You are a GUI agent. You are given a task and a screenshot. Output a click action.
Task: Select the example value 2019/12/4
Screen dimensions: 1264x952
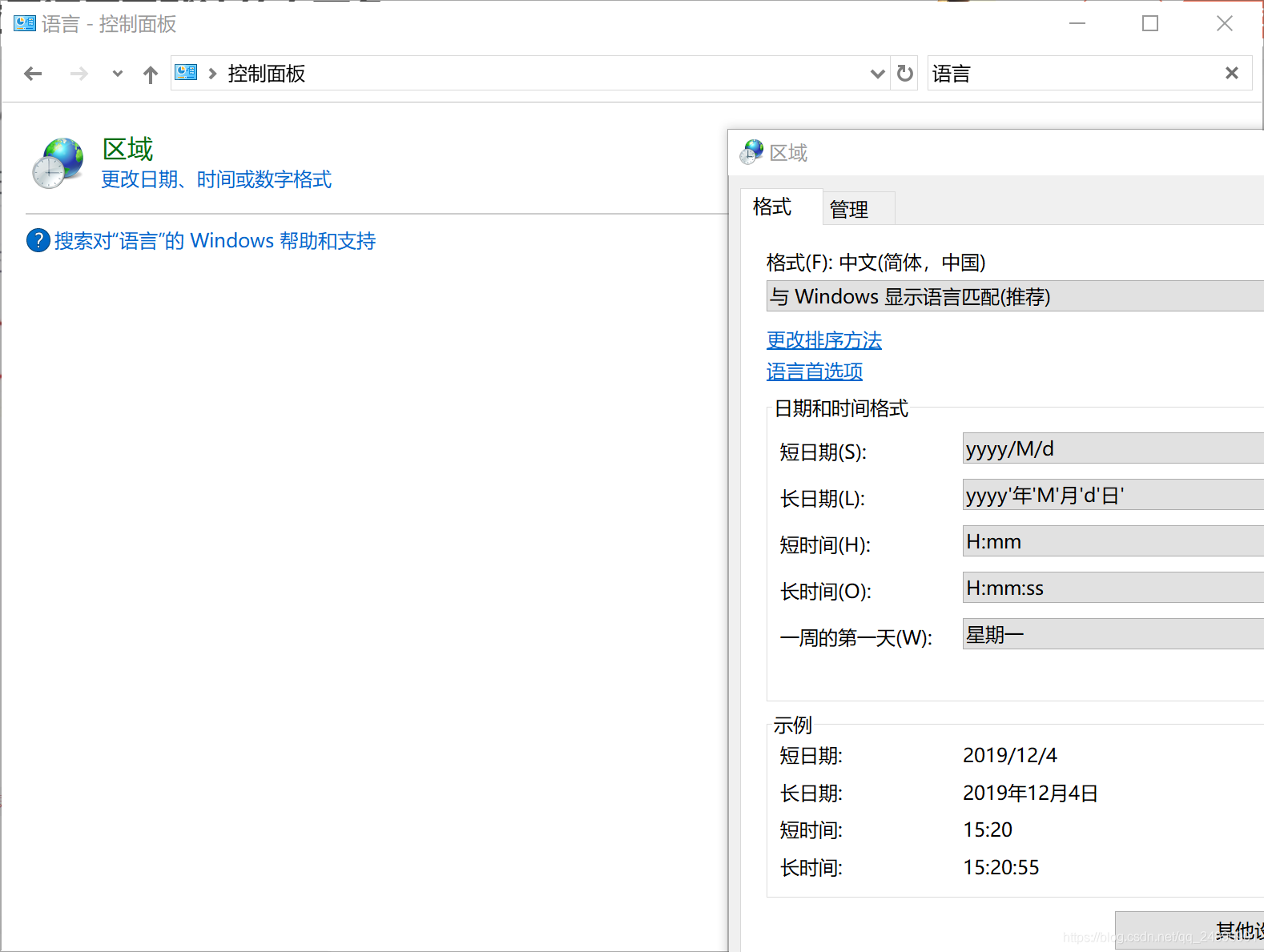coord(1010,755)
